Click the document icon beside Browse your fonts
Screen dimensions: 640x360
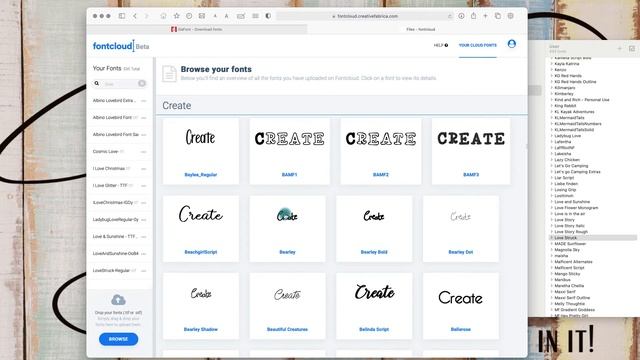[169, 74]
